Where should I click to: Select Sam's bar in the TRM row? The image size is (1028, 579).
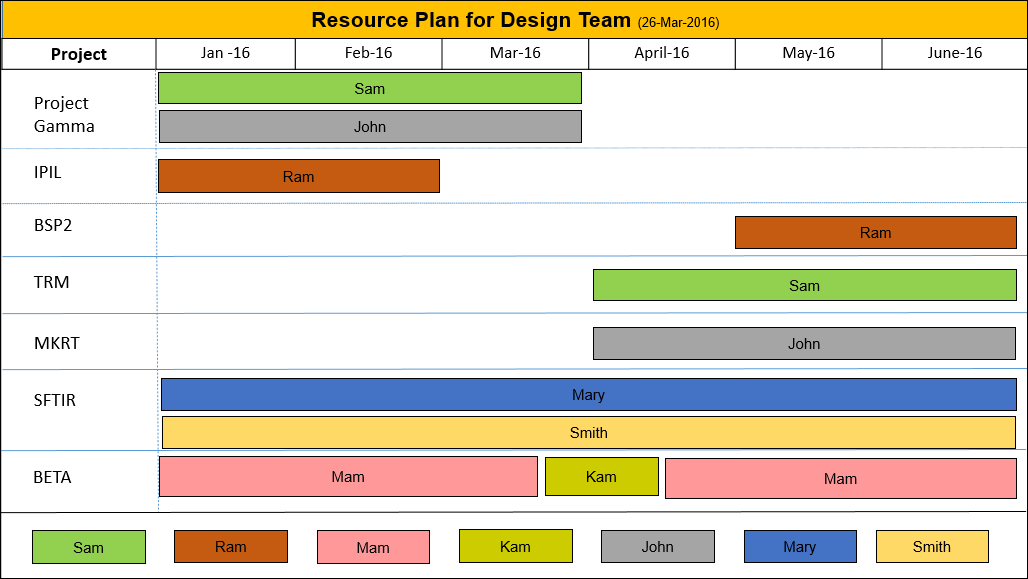[804, 285]
